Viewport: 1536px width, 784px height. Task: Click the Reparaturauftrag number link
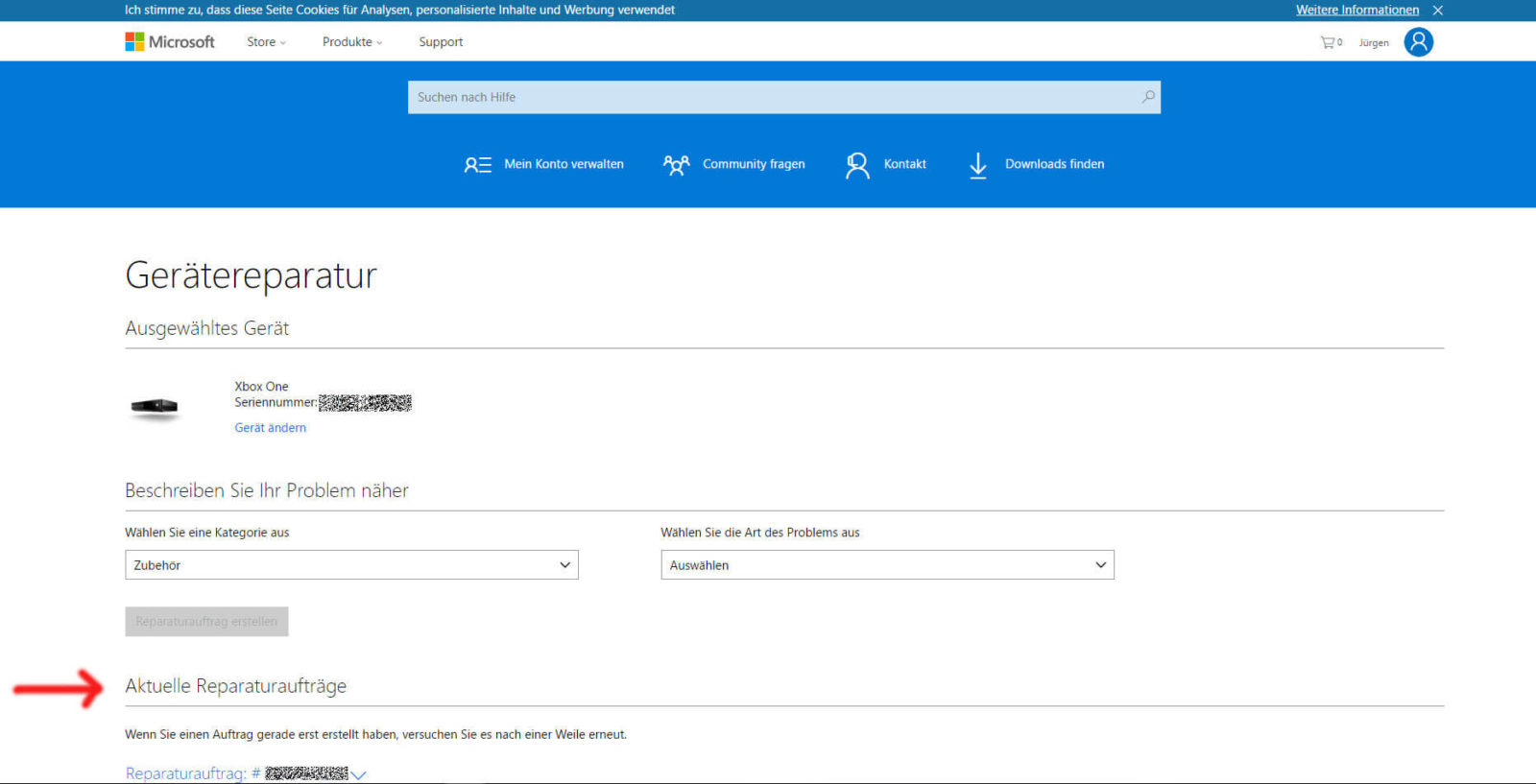(x=236, y=773)
